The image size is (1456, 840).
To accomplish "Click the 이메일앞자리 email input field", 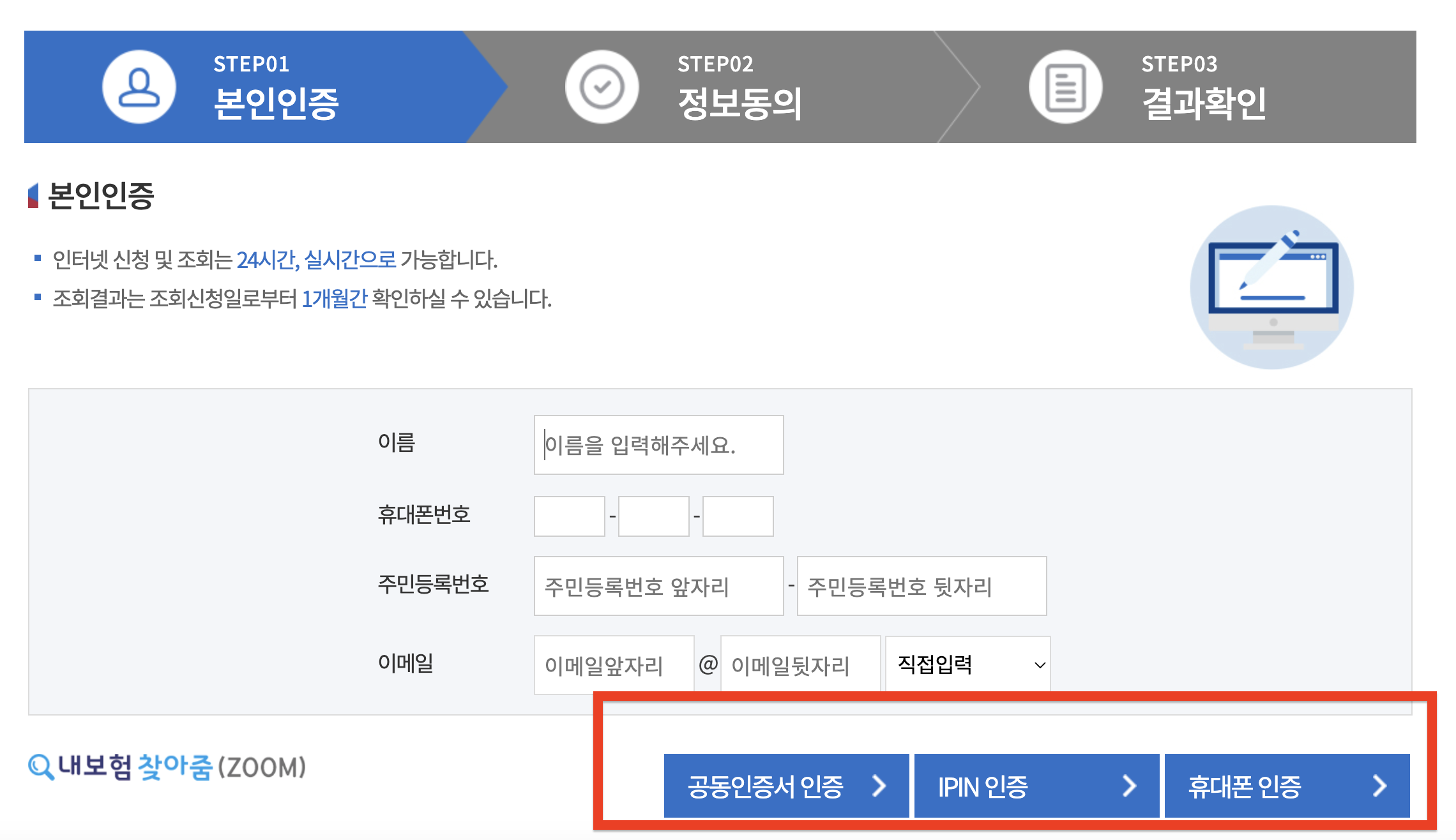I will click(614, 665).
